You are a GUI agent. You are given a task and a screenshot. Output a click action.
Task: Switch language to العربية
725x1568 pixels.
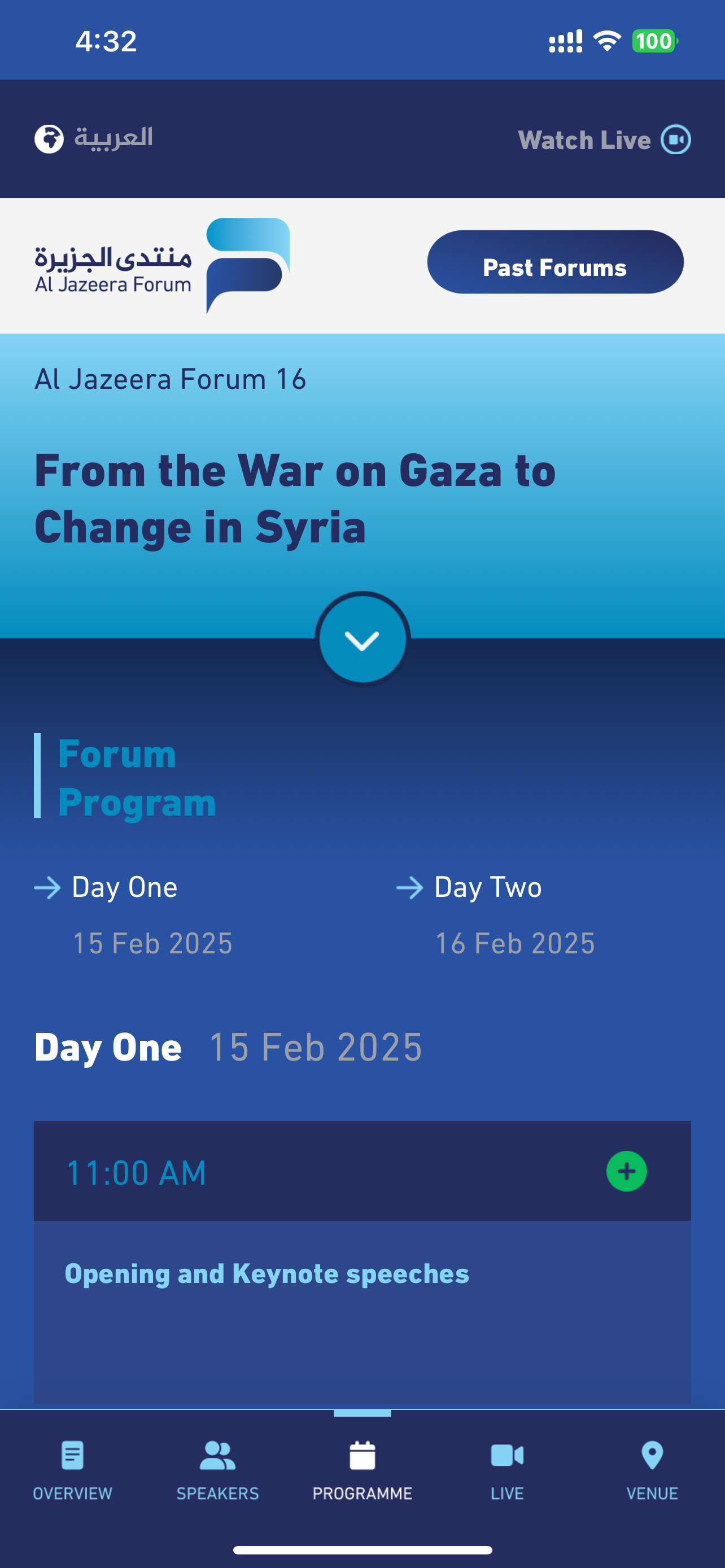113,138
